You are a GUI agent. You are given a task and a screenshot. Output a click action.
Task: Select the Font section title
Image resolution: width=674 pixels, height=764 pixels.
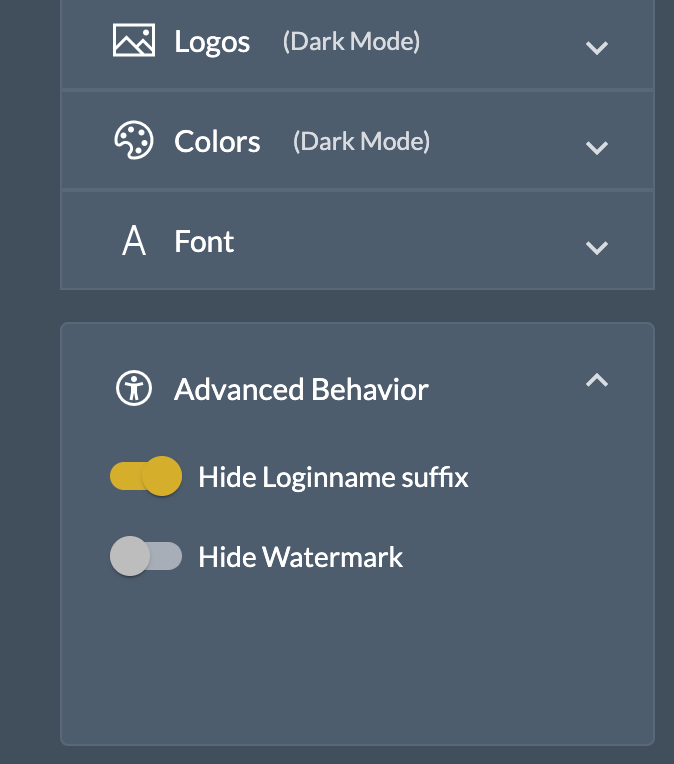pyautogui.click(x=204, y=242)
